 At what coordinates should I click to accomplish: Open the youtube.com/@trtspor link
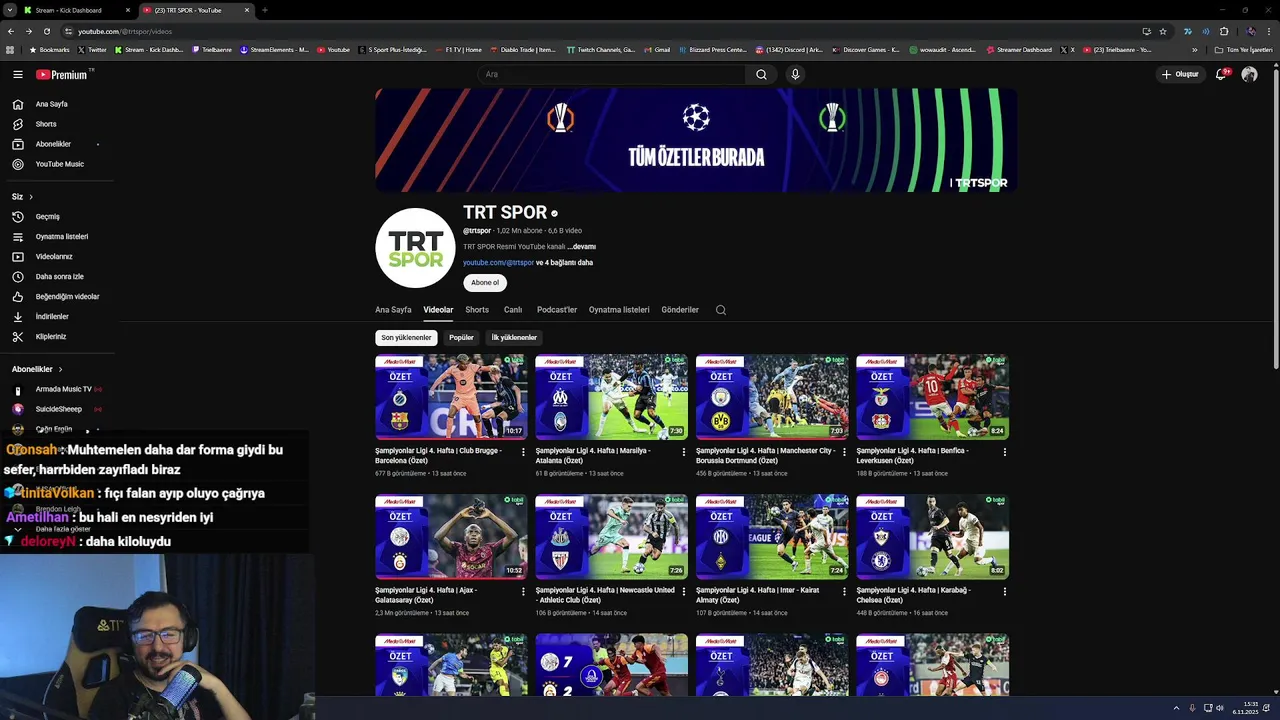[498, 263]
